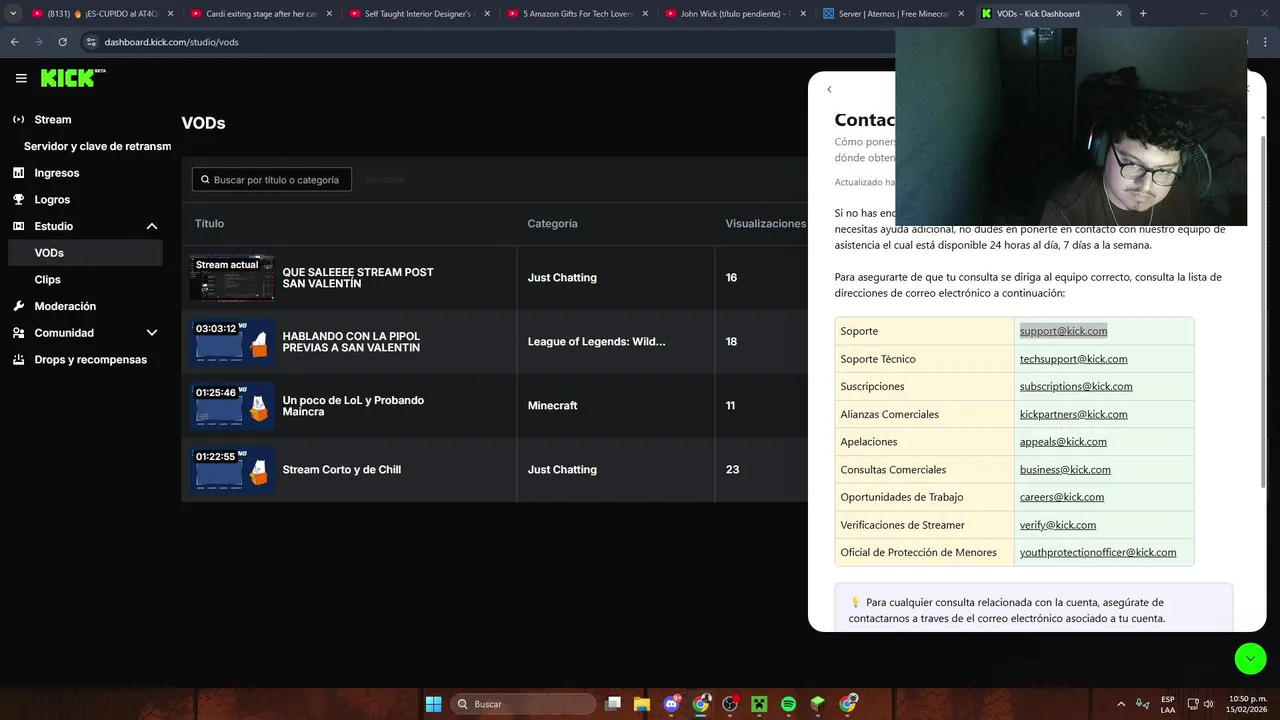The width and height of the screenshot is (1280, 720).
Task: Switch to John Wick (título pendiente) tab
Action: click(x=735, y=14)
